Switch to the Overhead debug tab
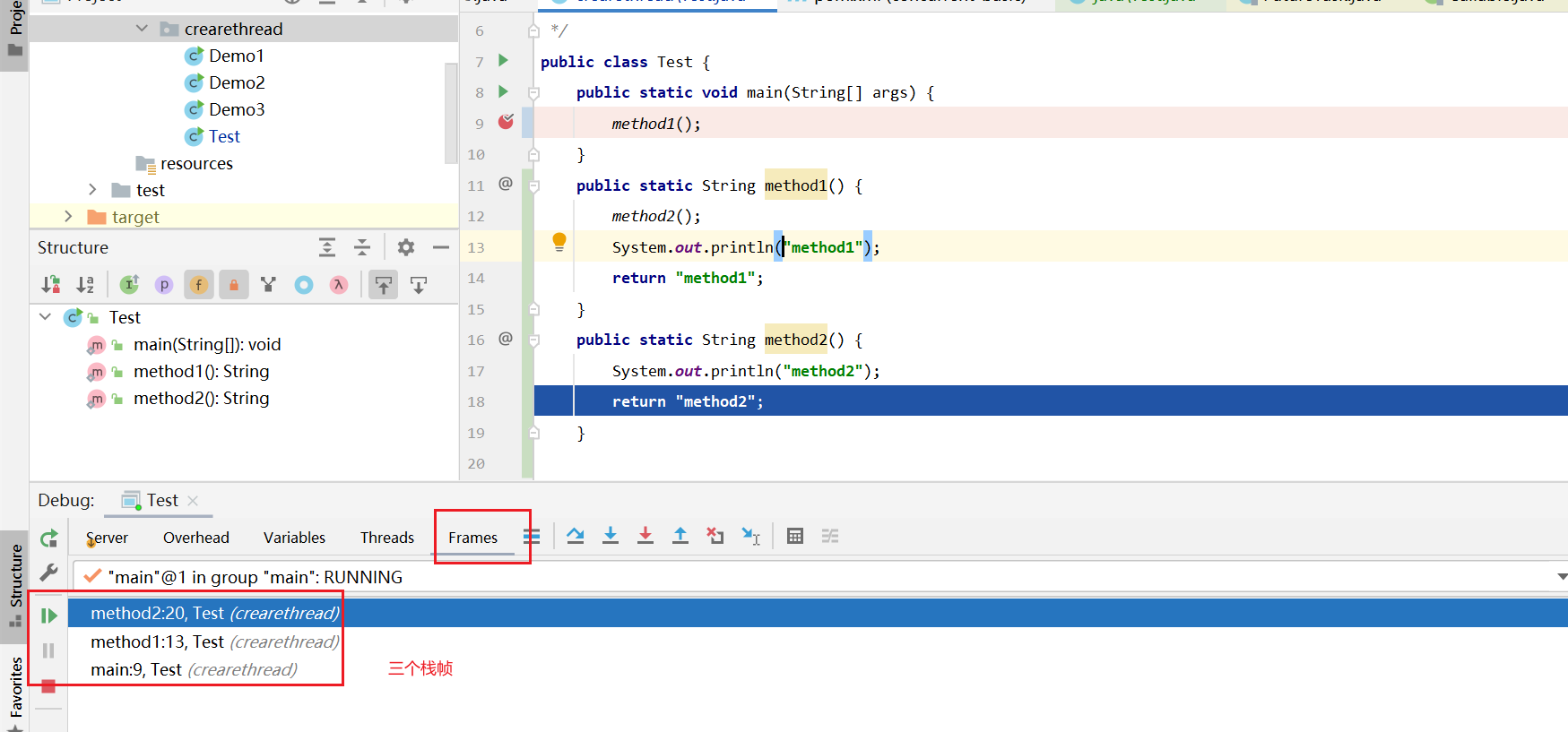This screenshot has width=1568, height=732. click(196, 538)
